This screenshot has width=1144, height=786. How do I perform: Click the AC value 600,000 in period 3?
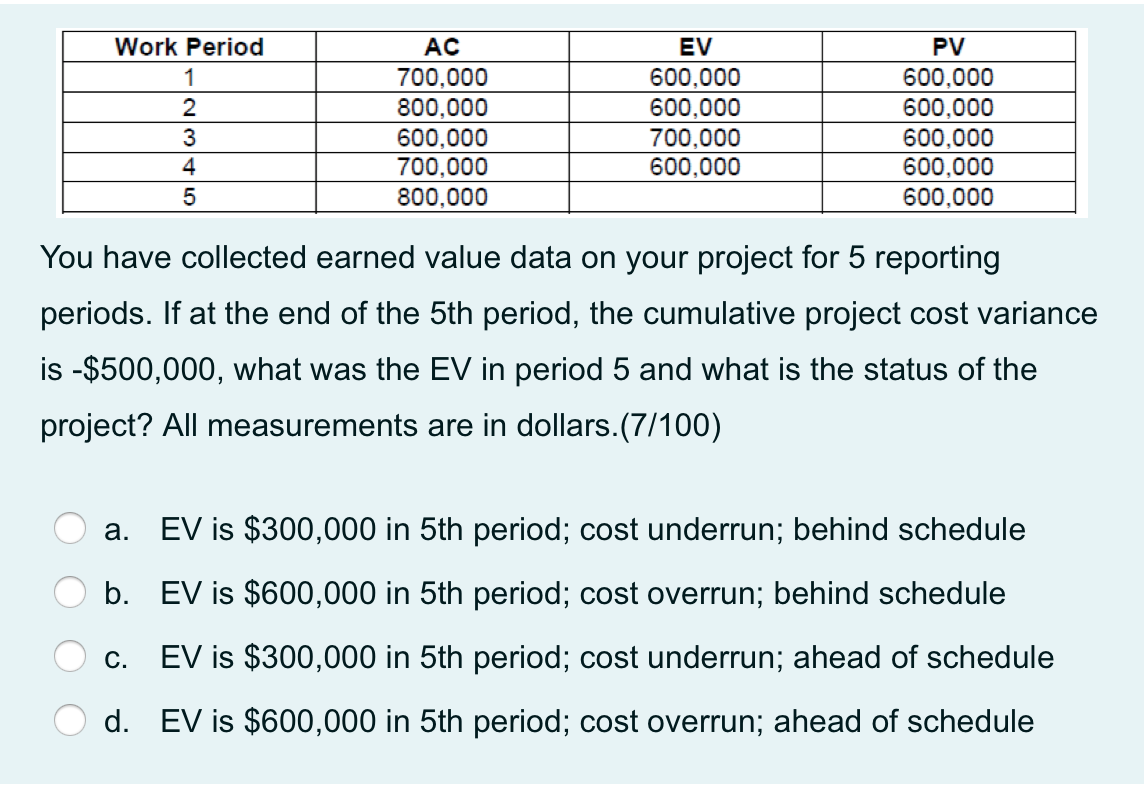click(443, 136)
